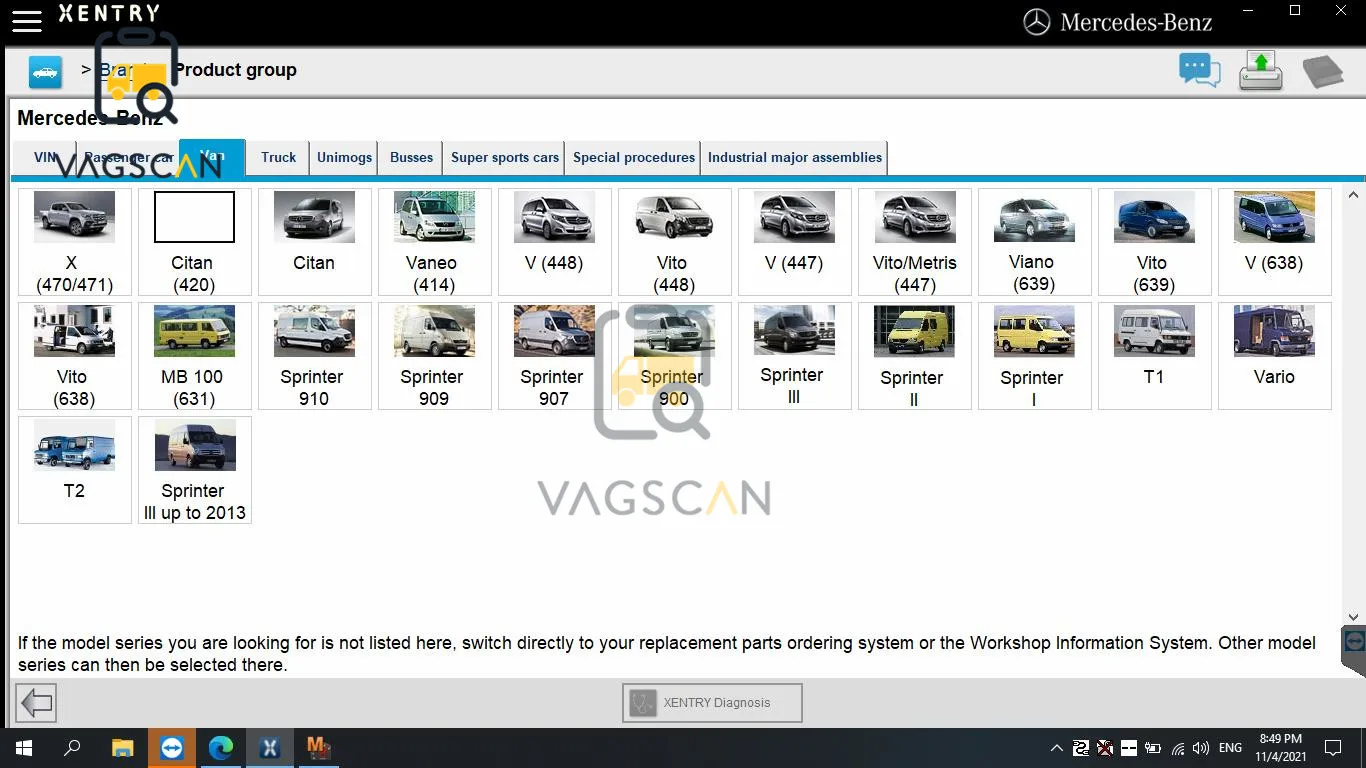
Task: Pick the T2 model tile
Action: tap(75, 470)
